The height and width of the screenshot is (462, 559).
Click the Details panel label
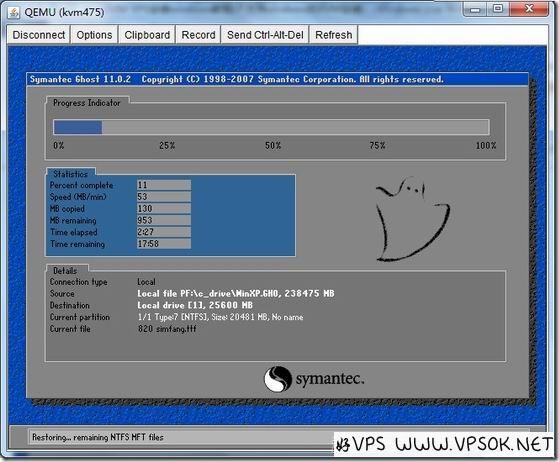[65, 271]
